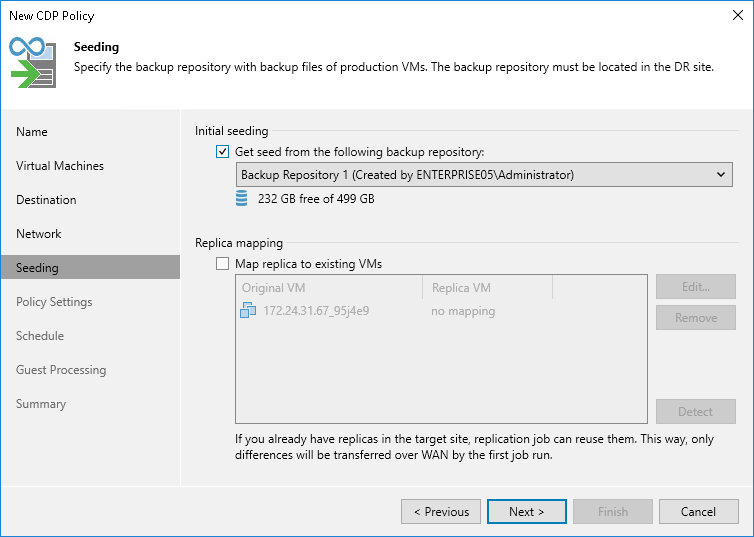Click the Detect button
The height and width of the screenshot is (537, 754).
click(696, 412)
